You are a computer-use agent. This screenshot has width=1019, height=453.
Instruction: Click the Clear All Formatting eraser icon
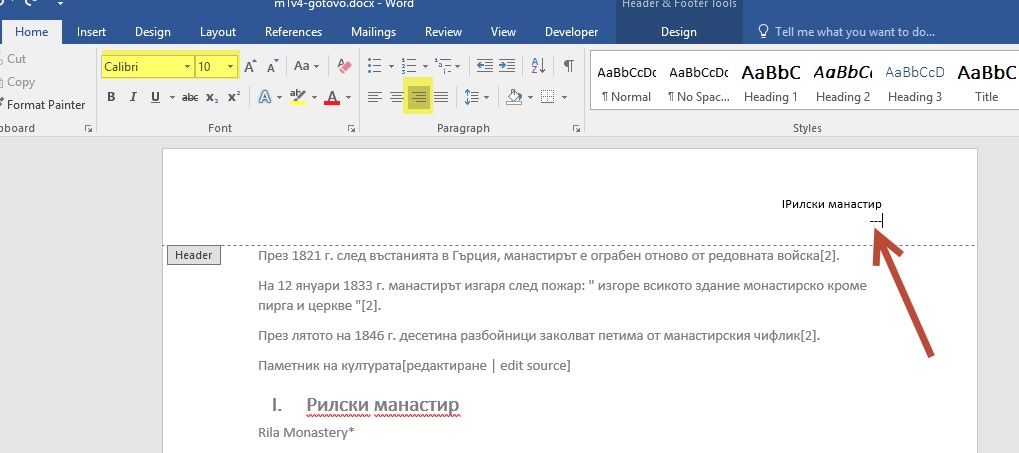(x=345, y=67)
